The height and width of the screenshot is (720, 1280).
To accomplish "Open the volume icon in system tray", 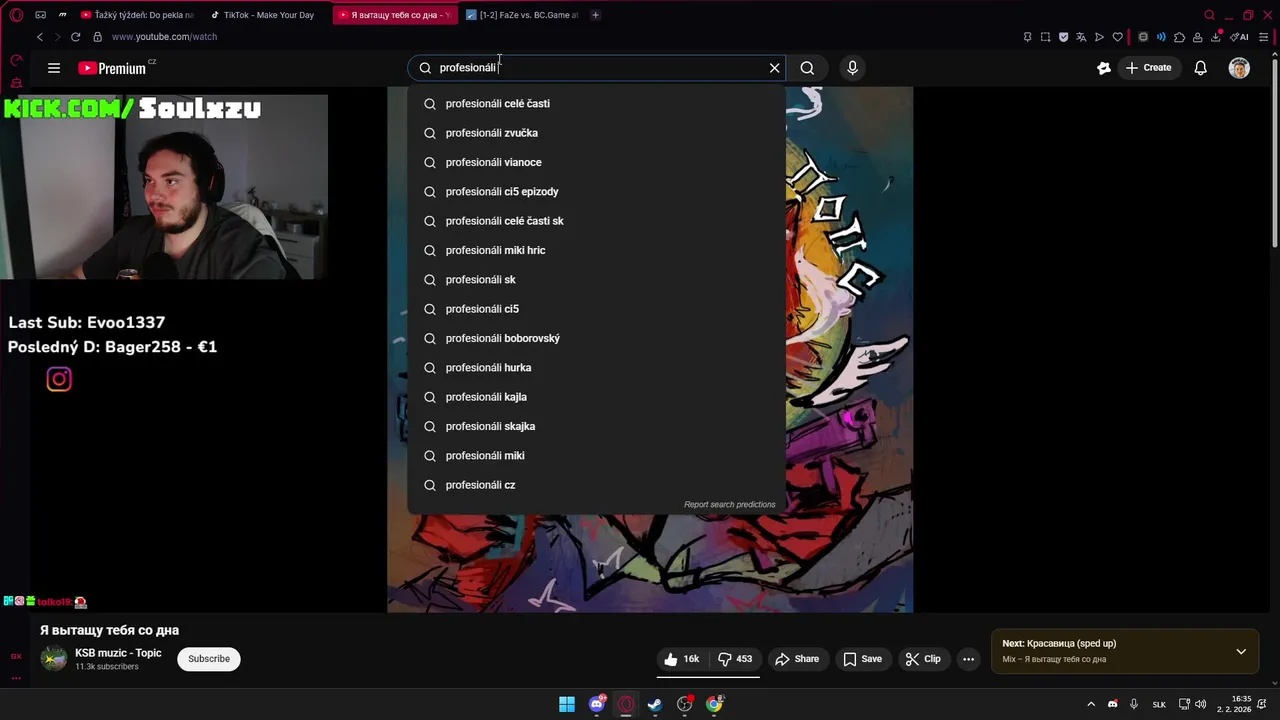I will click(1200, 705).
